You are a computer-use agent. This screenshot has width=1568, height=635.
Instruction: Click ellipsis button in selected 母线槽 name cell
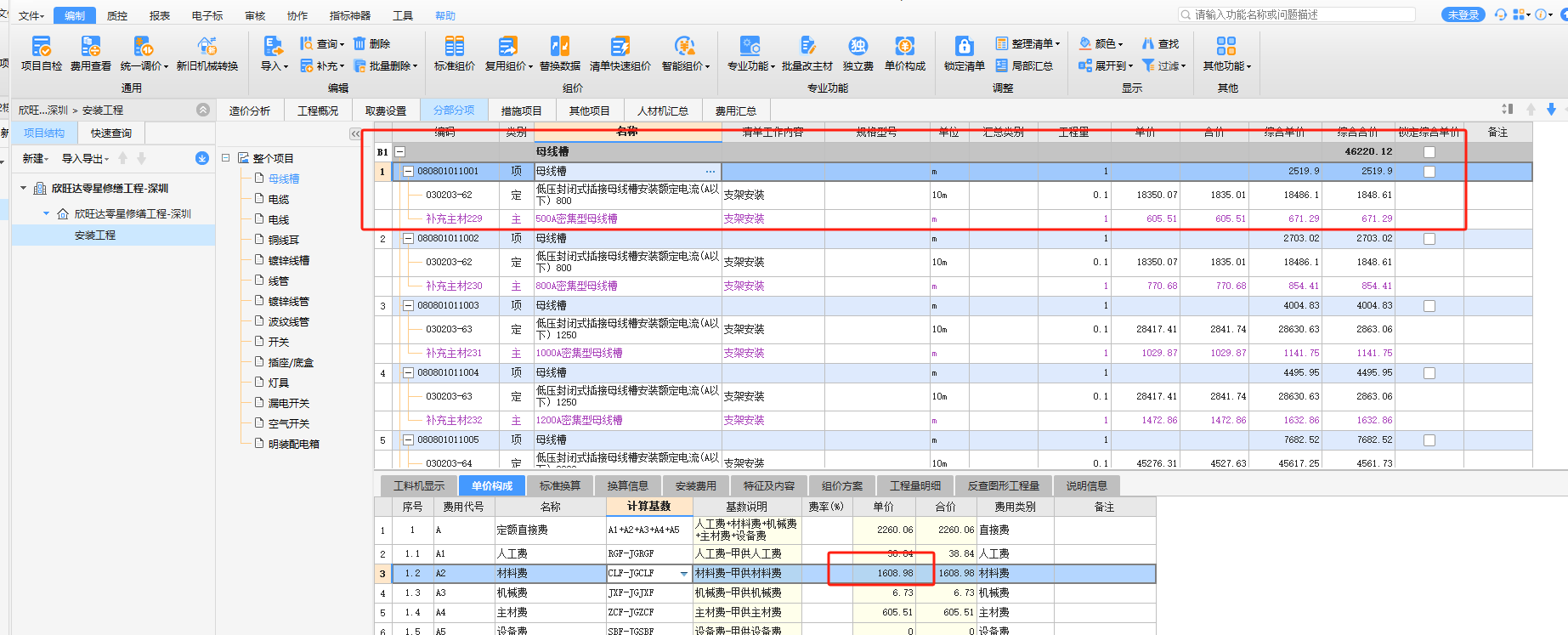[710, 172]
